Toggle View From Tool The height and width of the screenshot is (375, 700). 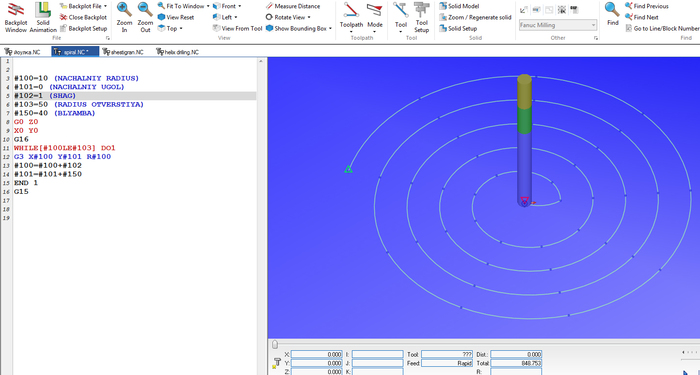click(x=238, y=29)
